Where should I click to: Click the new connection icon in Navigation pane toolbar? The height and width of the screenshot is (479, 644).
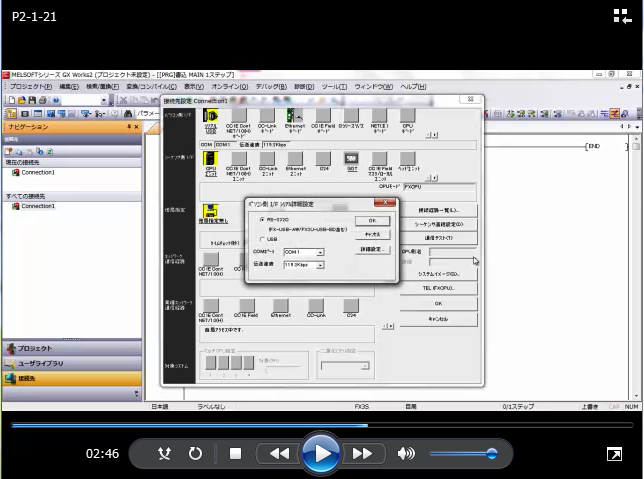pos(8,152)
